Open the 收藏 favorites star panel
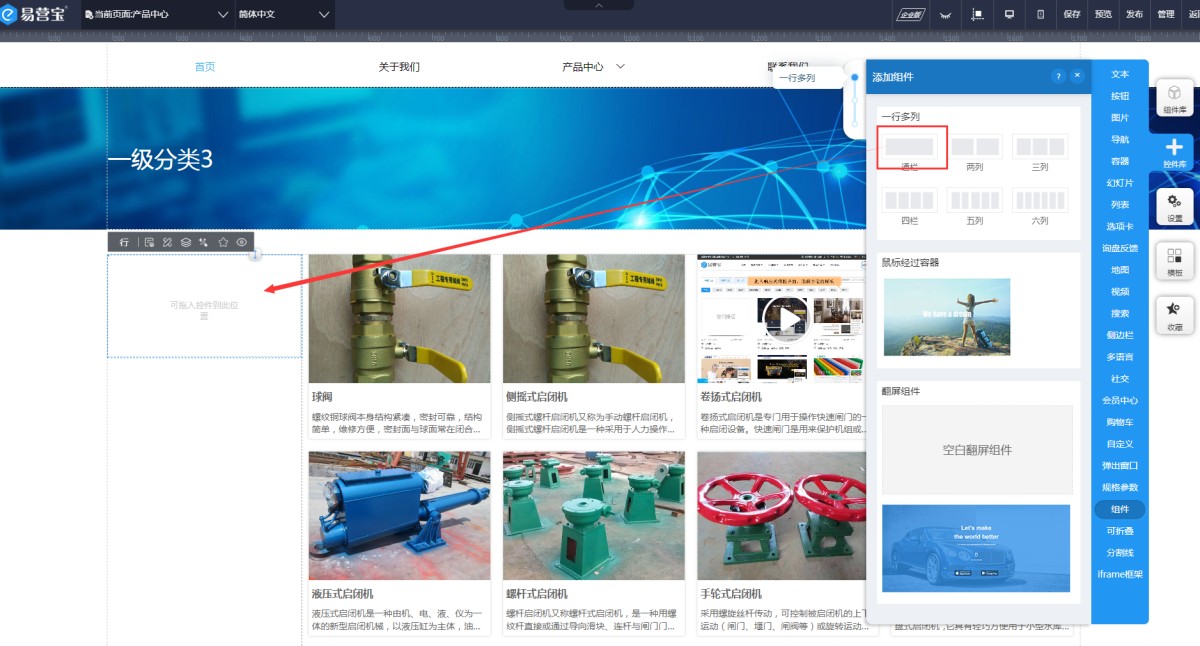Screen dimensions: 1200x646 tap(1174, 315)
